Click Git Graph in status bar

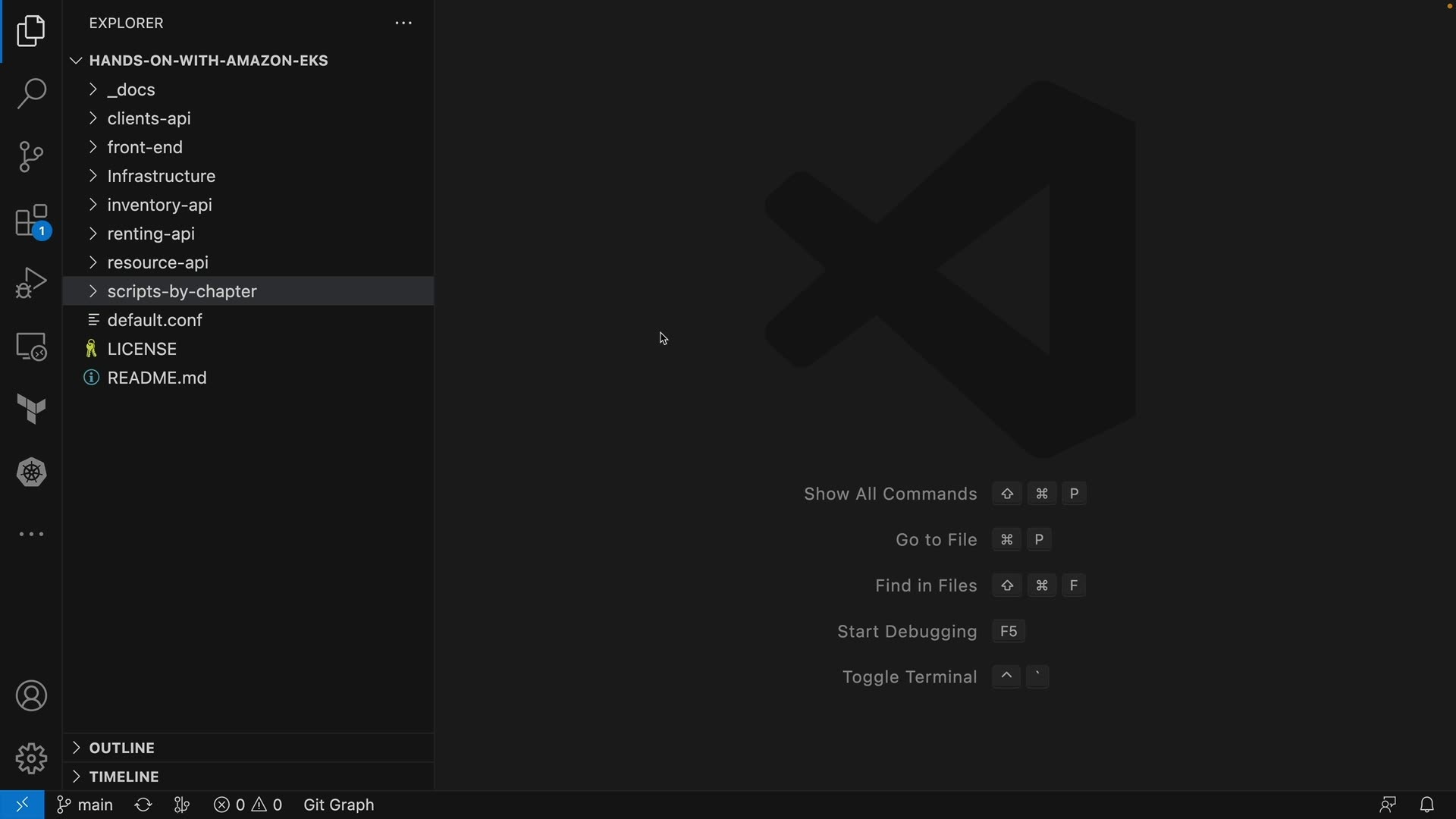[x=338, y=805]
